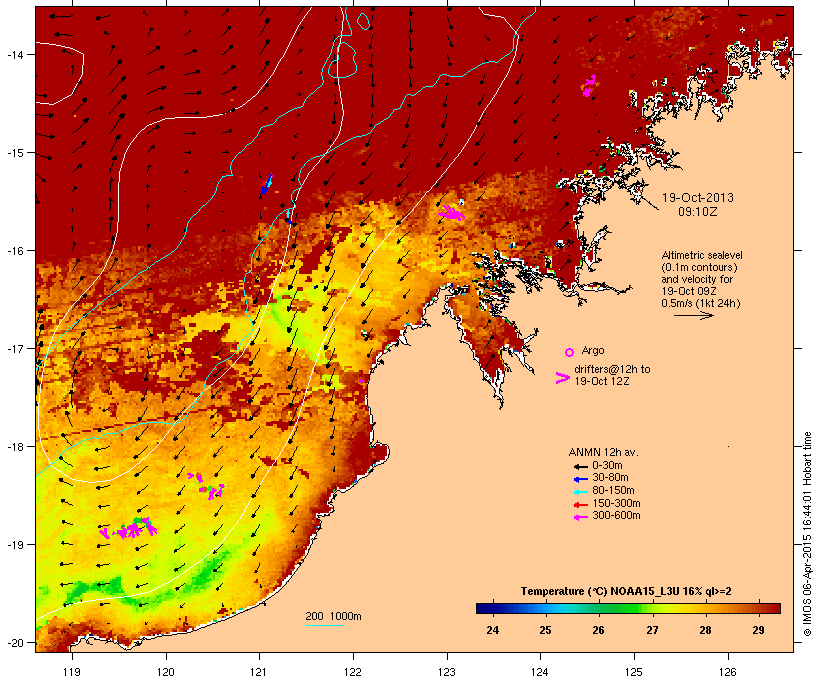Click longitude axis label 120
Viewport: 820px width, 680px height.
(166, 672)
